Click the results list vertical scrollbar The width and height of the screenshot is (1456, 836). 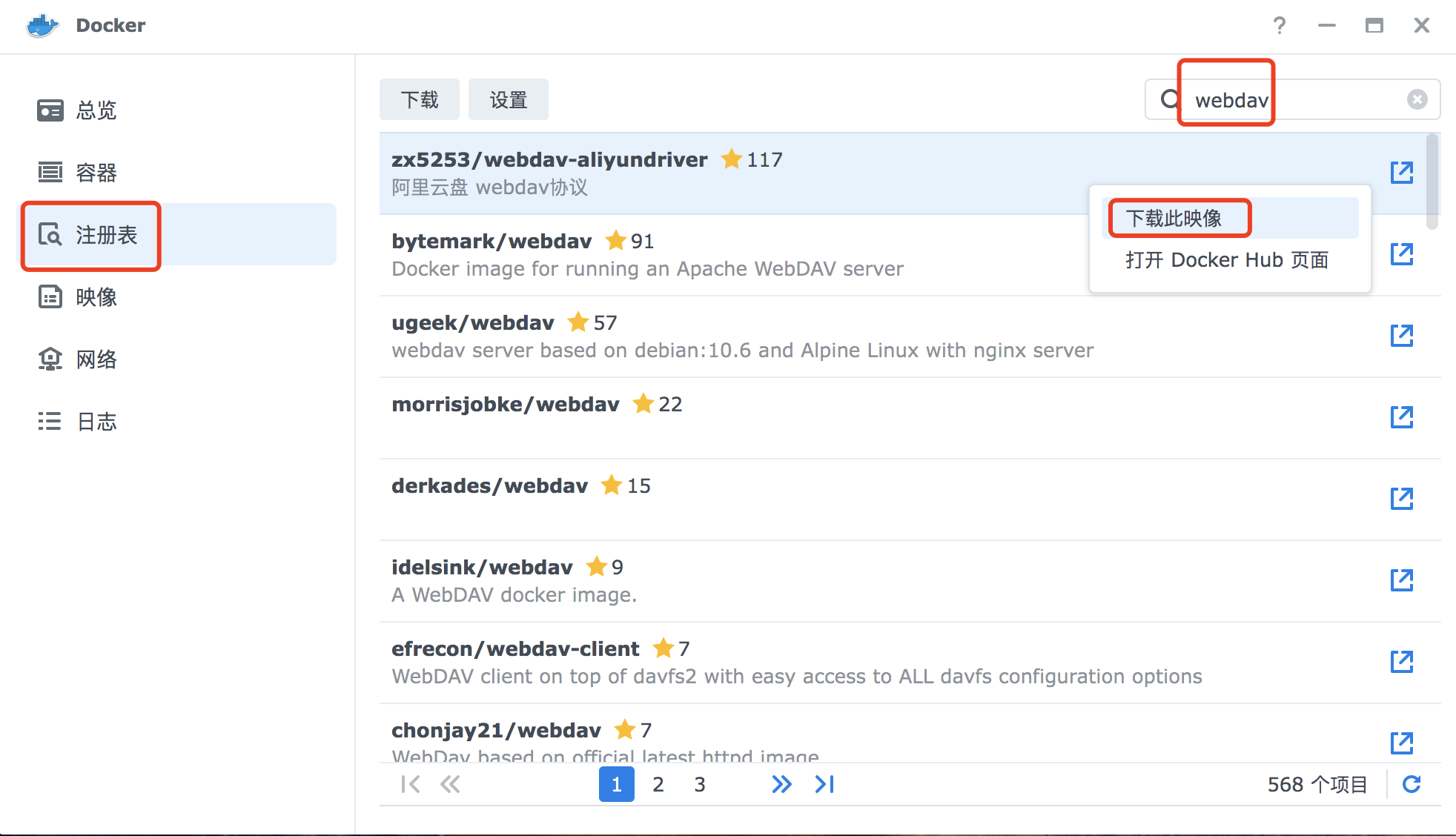pyautogui.click(x=1433, y=182)
